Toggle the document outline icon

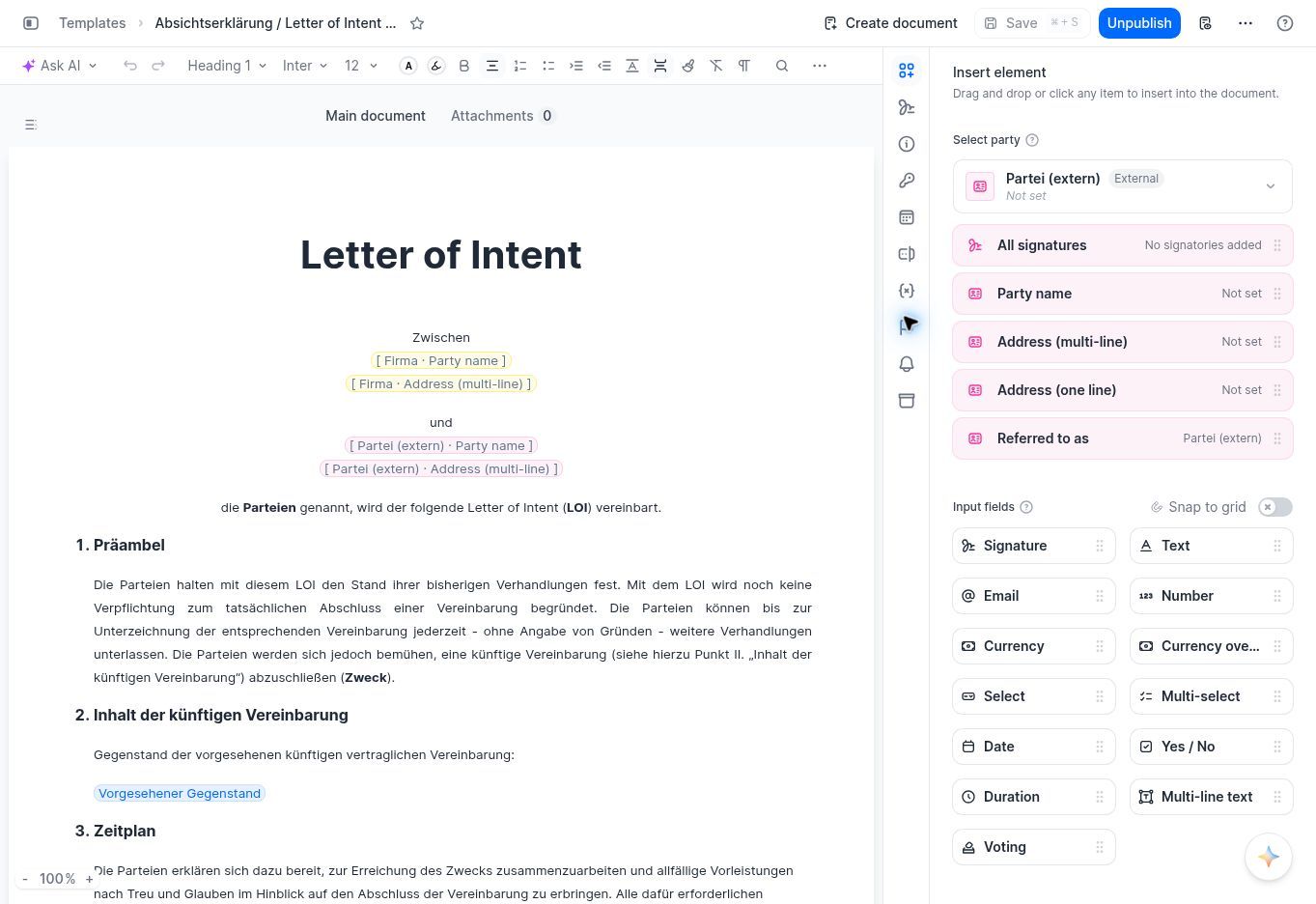coord(31,125)
